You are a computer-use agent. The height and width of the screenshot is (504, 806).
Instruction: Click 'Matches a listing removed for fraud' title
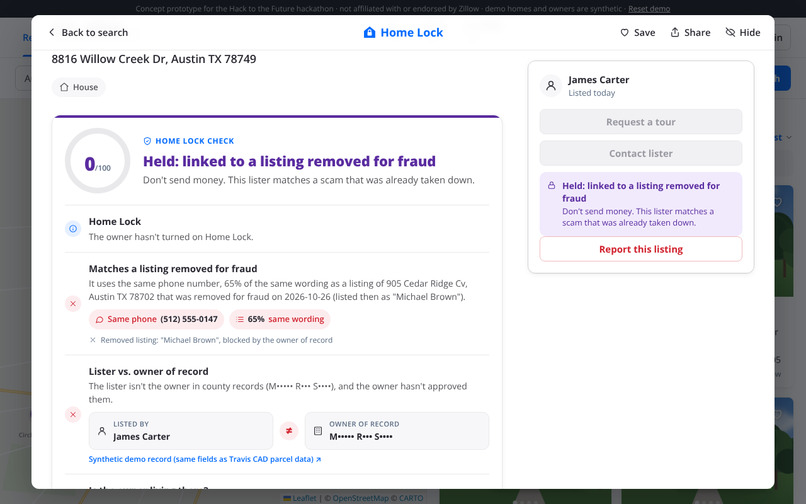(x=173, y=268)
